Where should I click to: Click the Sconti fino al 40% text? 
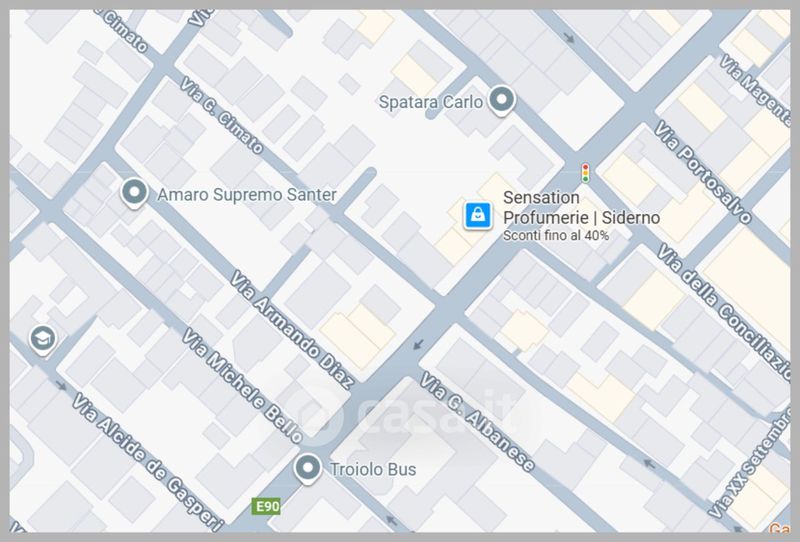click(556, 235)
